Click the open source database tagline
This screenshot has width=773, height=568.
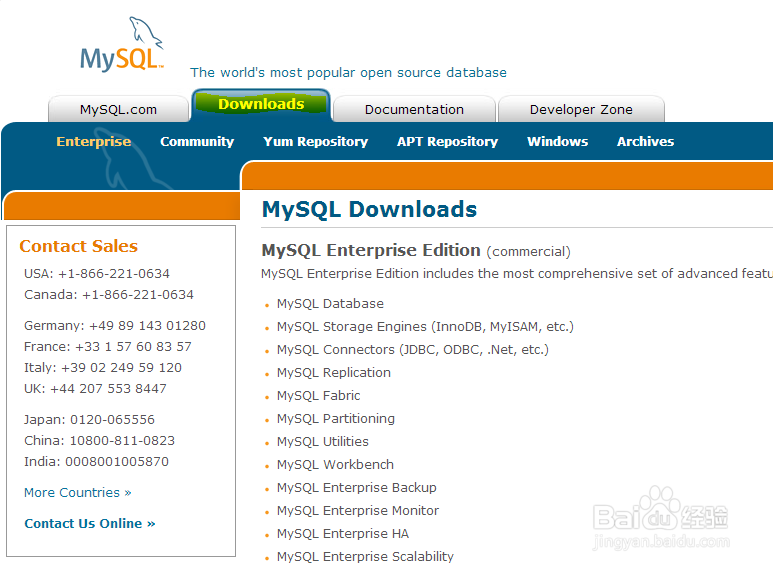(349, 73)
